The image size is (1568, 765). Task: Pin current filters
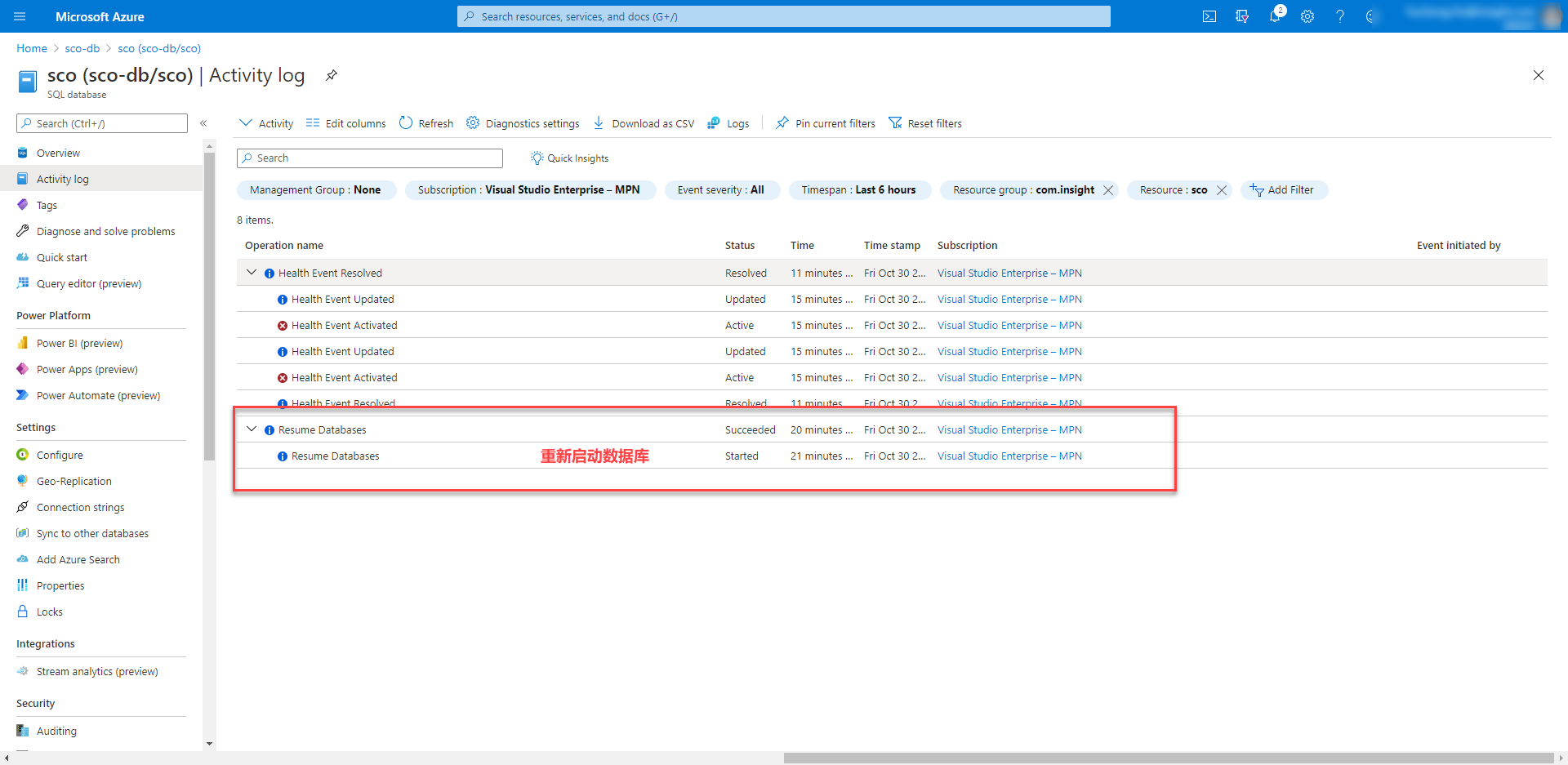point(826,123)
